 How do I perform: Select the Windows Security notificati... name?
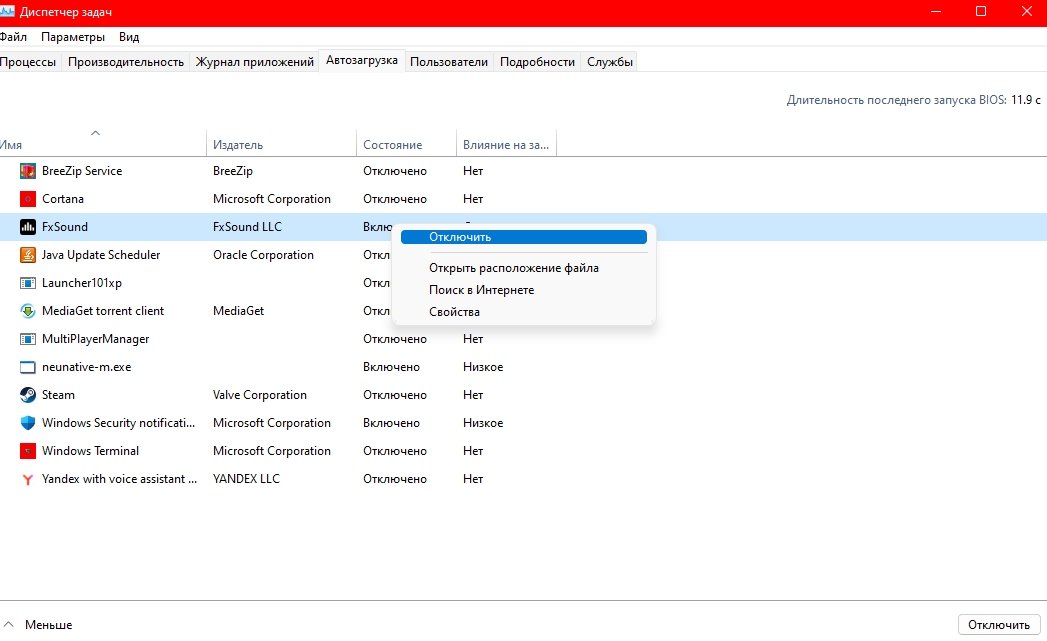(x=118, y=423)
